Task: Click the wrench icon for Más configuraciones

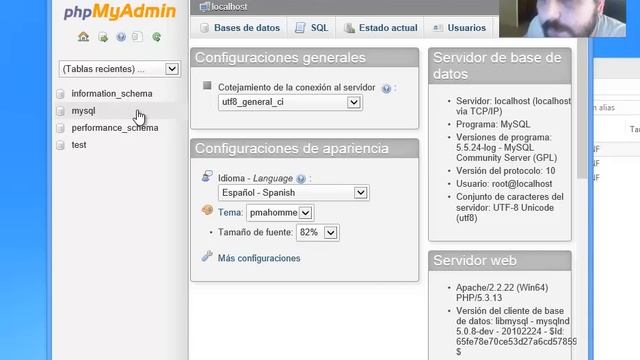Action: click(207, 256)
